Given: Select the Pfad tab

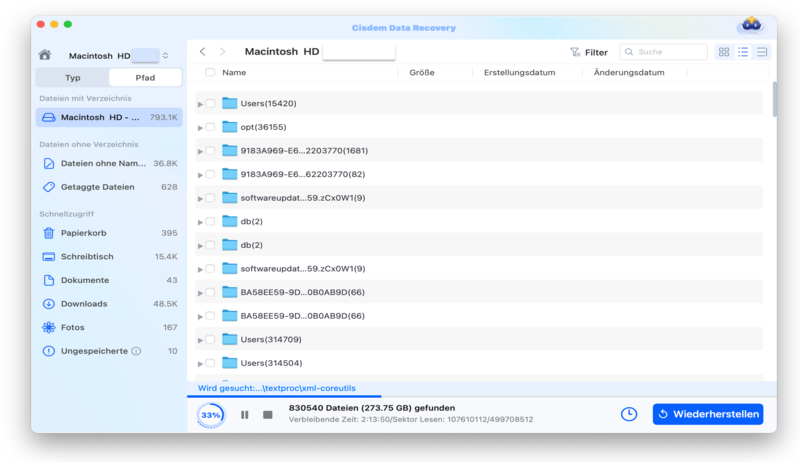Looking at the screenshot, I should (145, 77).
